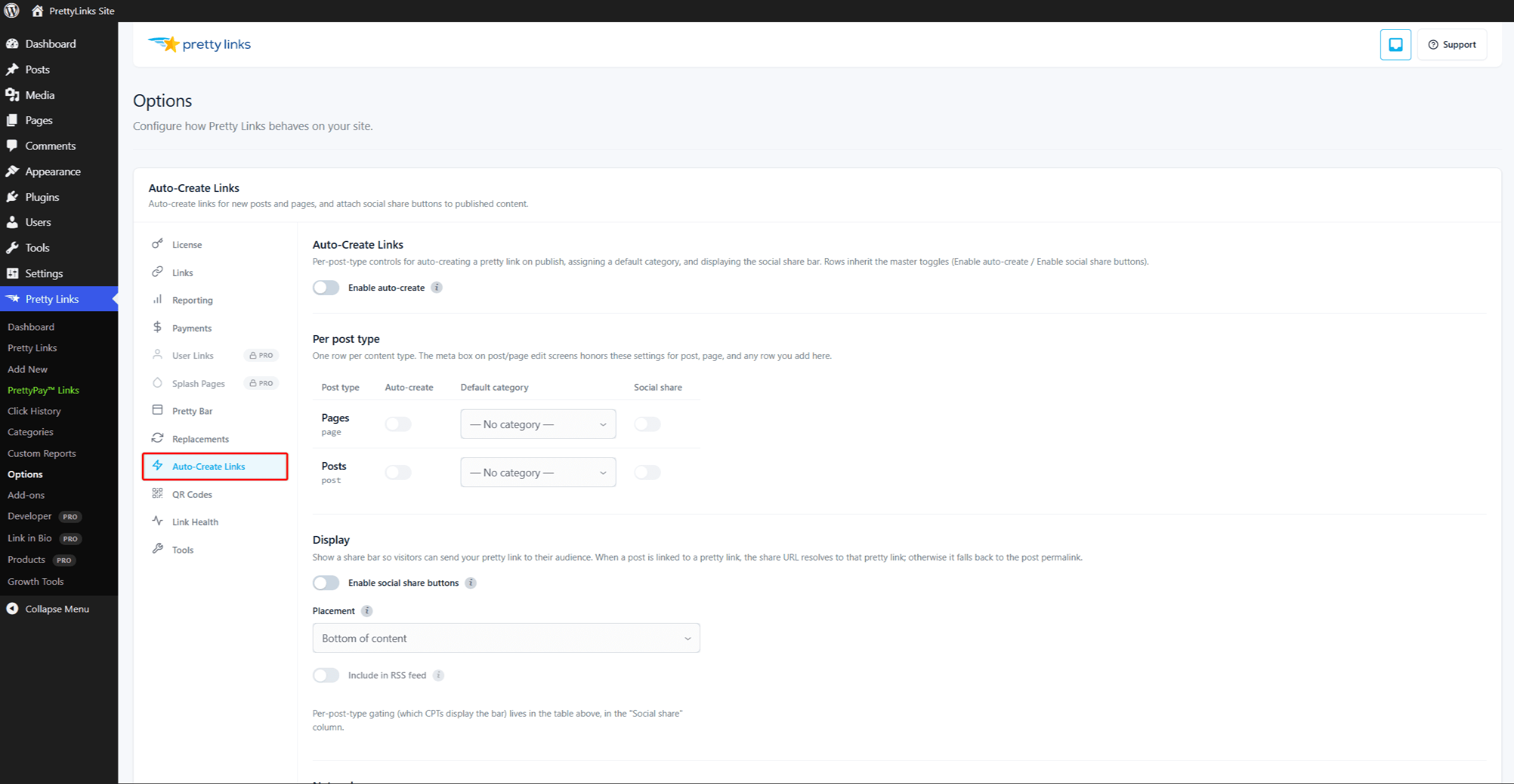Click Collapse Menu at sidebar bottom
The height and width of the screenshot is (784, 1514).
coord(48,609)
